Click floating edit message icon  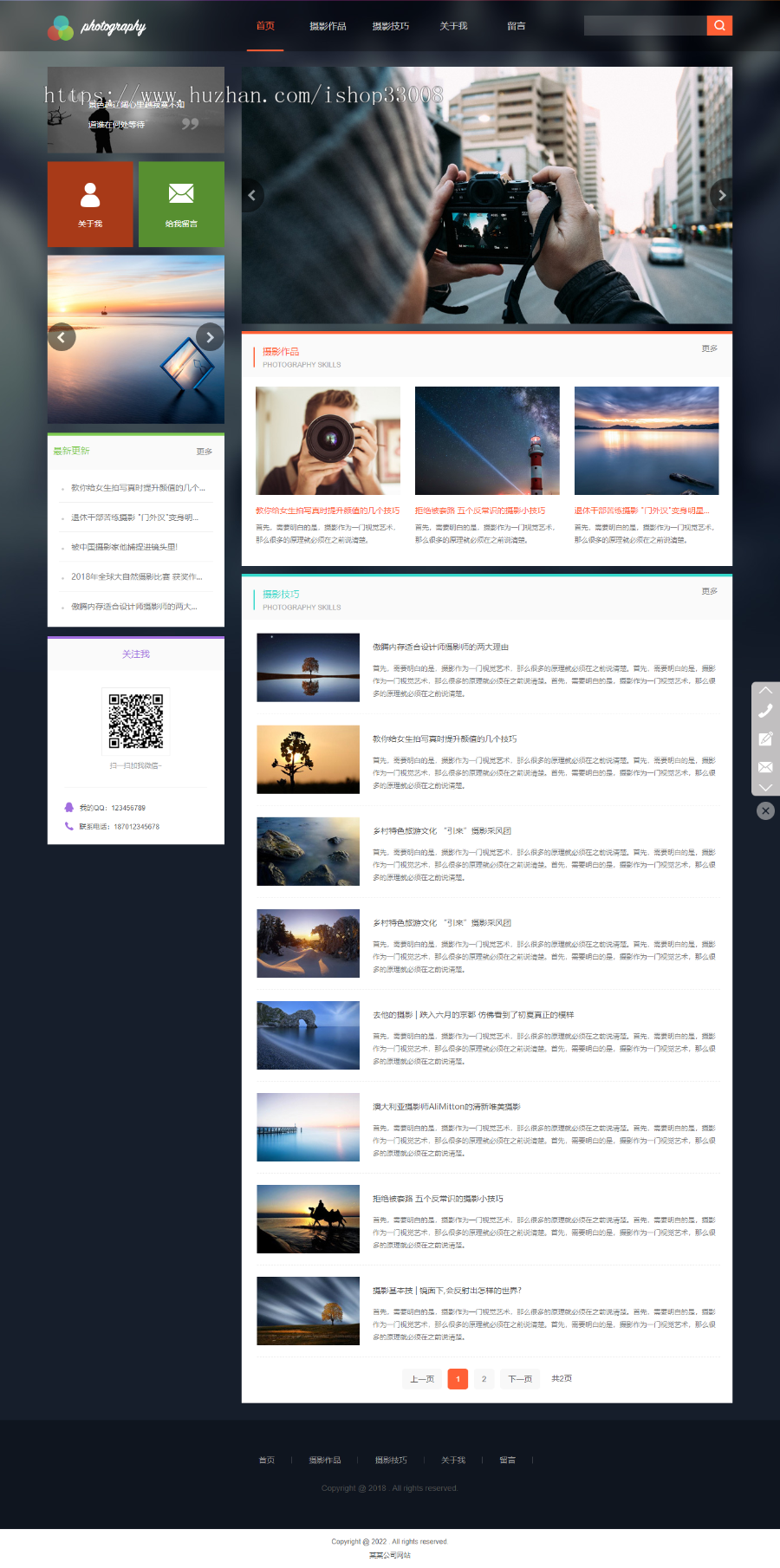pyautogui.click(x=765, y=738)
